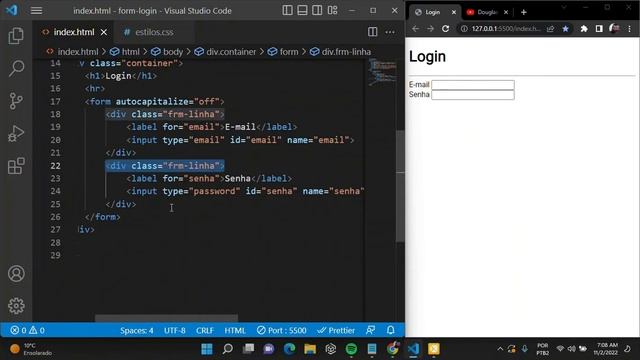The image size is (640, 360).
Task: Change indentation via Spaces: 4 status item
Action: [137, 330]
